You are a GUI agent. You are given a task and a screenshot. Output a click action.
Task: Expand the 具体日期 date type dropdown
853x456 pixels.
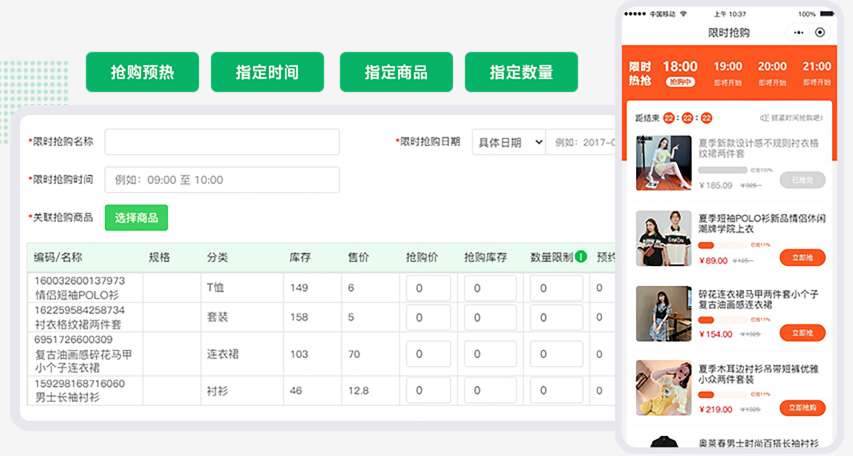click(509, 142)
